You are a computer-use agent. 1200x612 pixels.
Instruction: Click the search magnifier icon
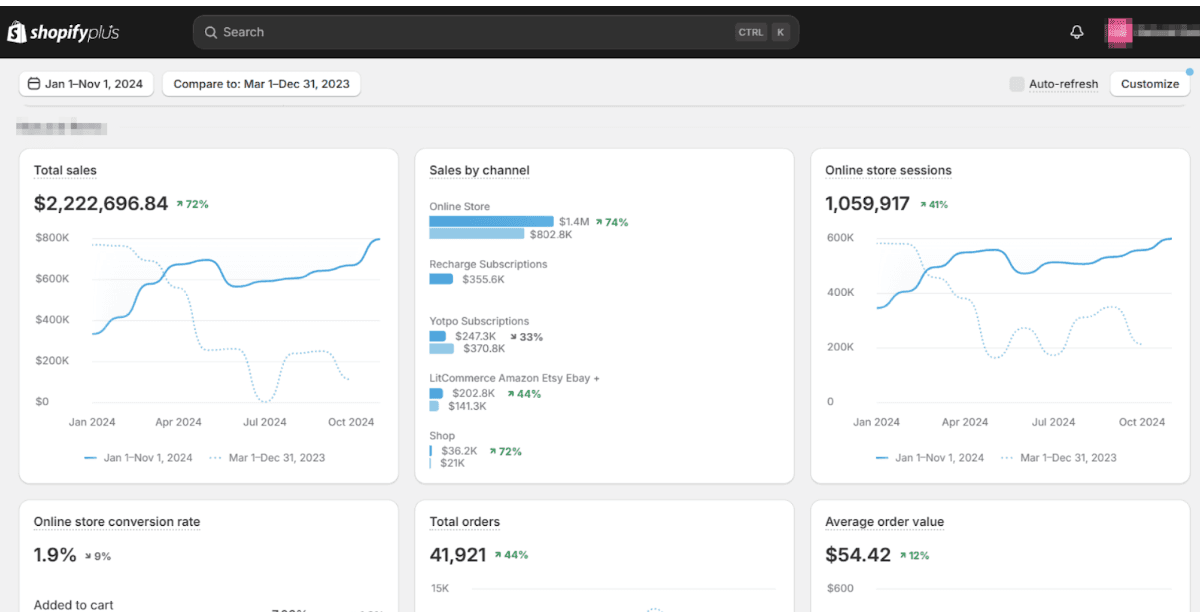pyautogui.click(x=211, y=32)
